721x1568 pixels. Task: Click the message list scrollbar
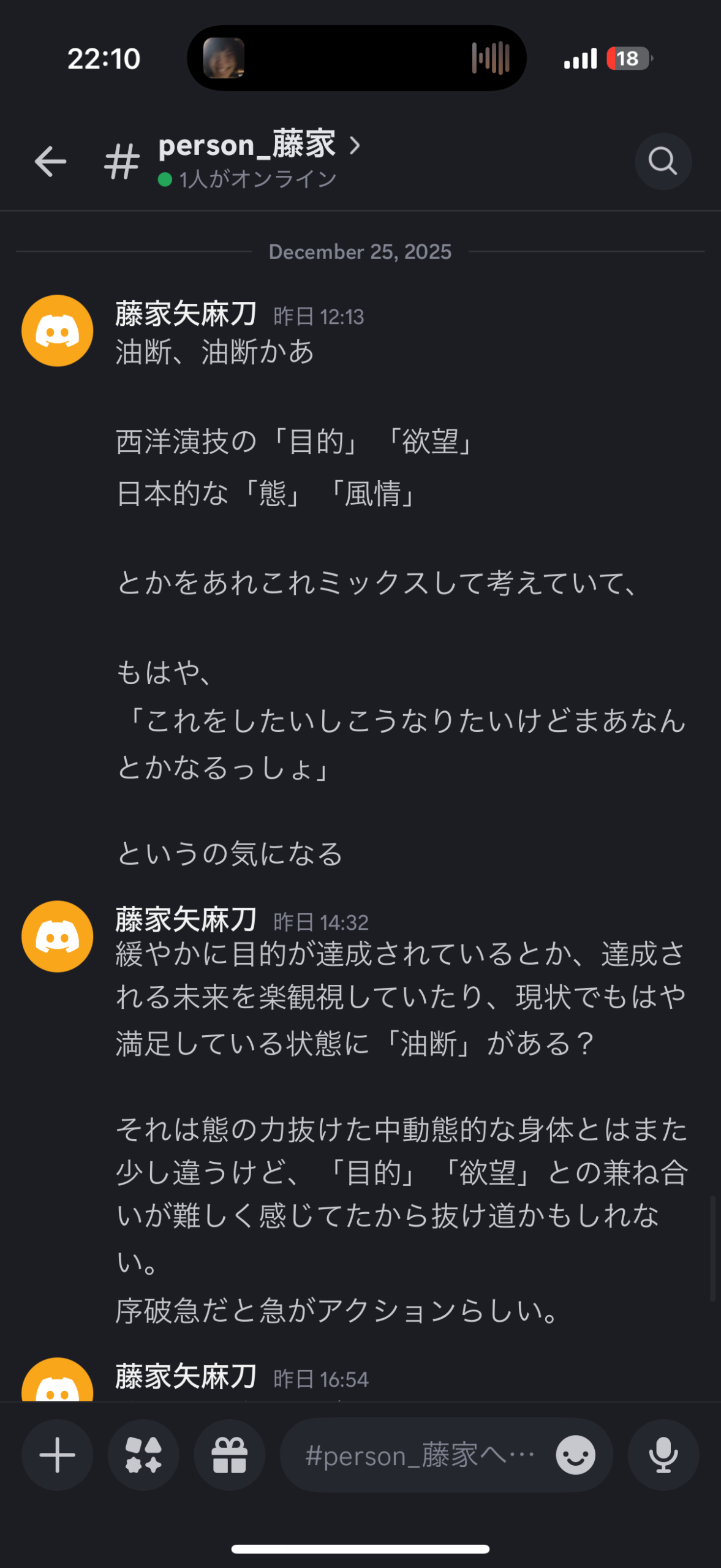click(712, 1248)
